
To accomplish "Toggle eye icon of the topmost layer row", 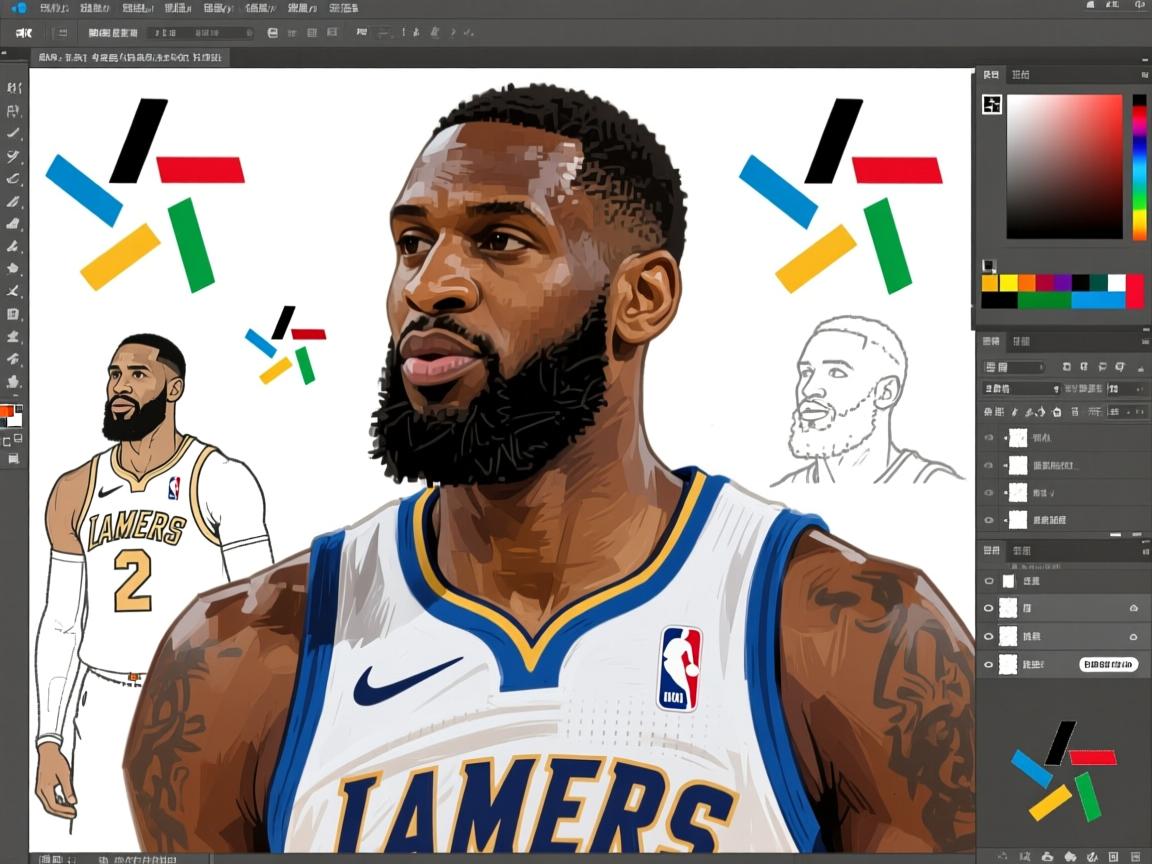I will [989, 438].
